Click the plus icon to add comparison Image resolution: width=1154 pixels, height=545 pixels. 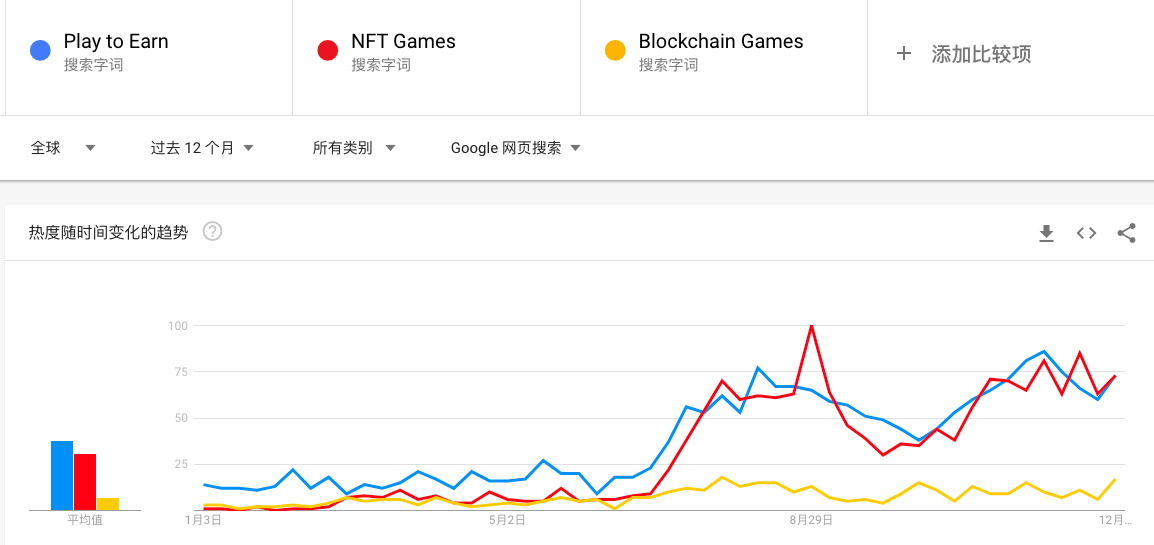click(904, 53)
